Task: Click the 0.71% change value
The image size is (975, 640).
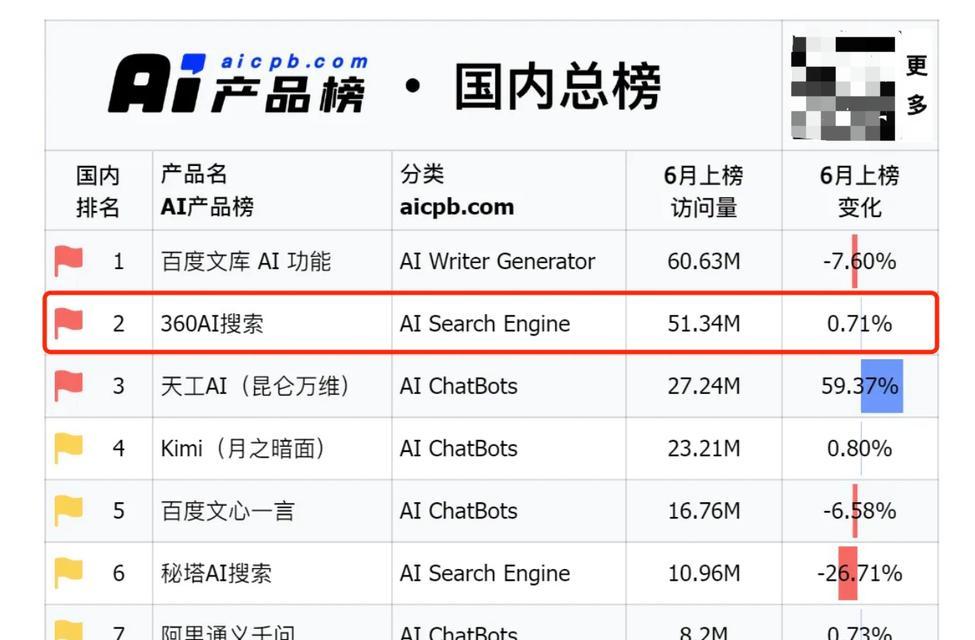Action: coord(859,323)
